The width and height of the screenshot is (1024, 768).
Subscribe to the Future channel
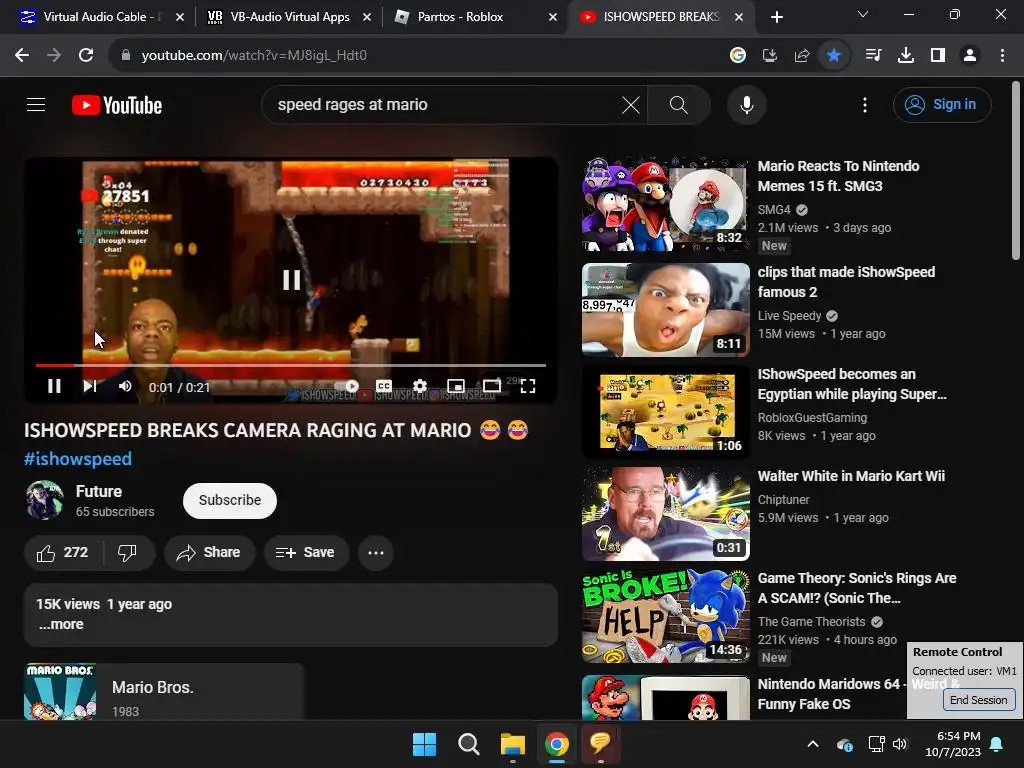(230, 501)
